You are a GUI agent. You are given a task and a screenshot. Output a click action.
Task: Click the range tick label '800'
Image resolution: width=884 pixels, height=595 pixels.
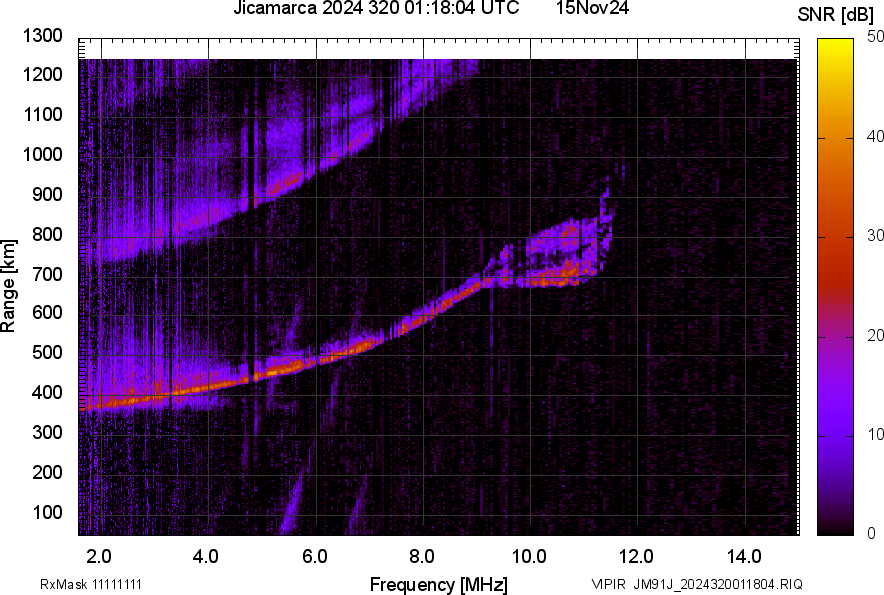coord(47,233)
